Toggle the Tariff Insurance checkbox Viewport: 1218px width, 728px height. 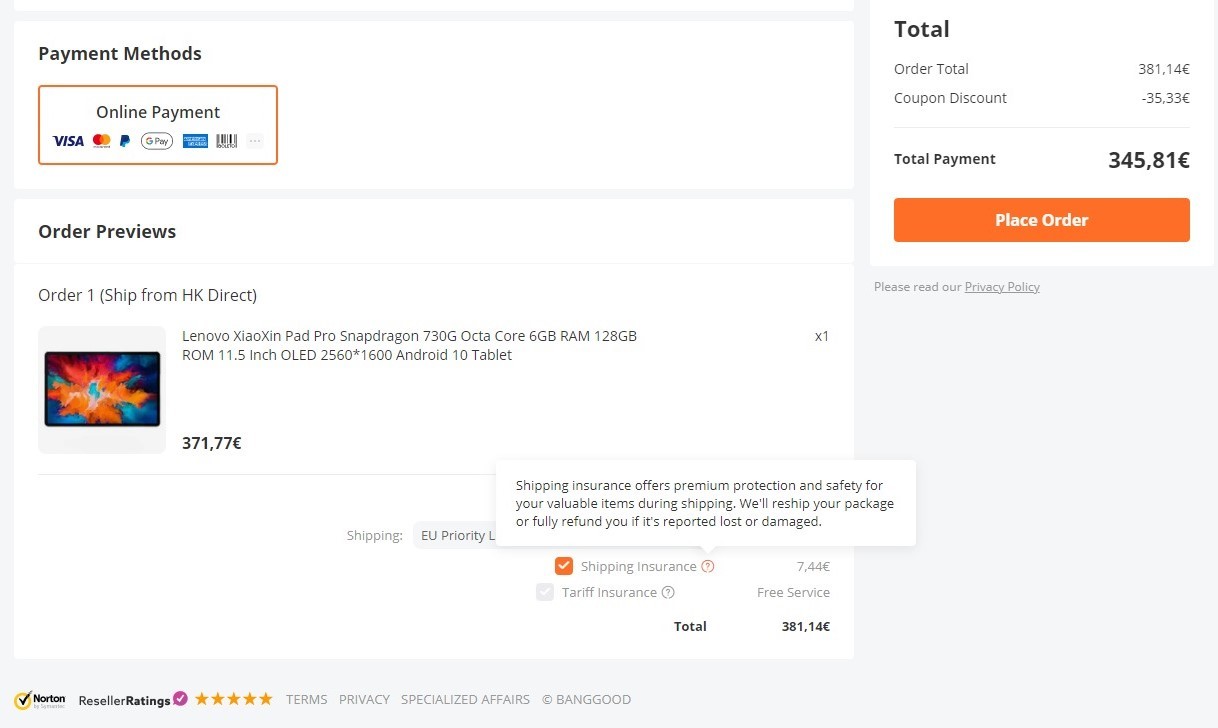point(545,592)
